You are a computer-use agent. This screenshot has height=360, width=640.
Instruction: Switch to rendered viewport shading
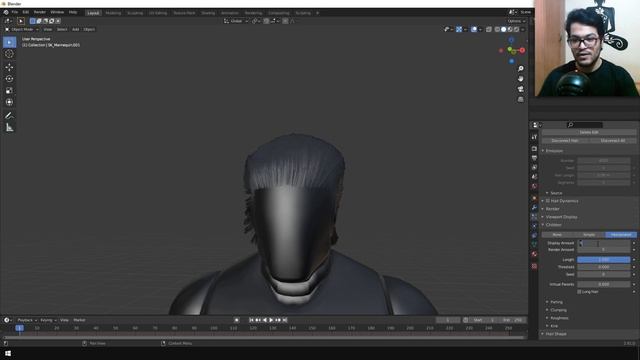pos(516,29)
